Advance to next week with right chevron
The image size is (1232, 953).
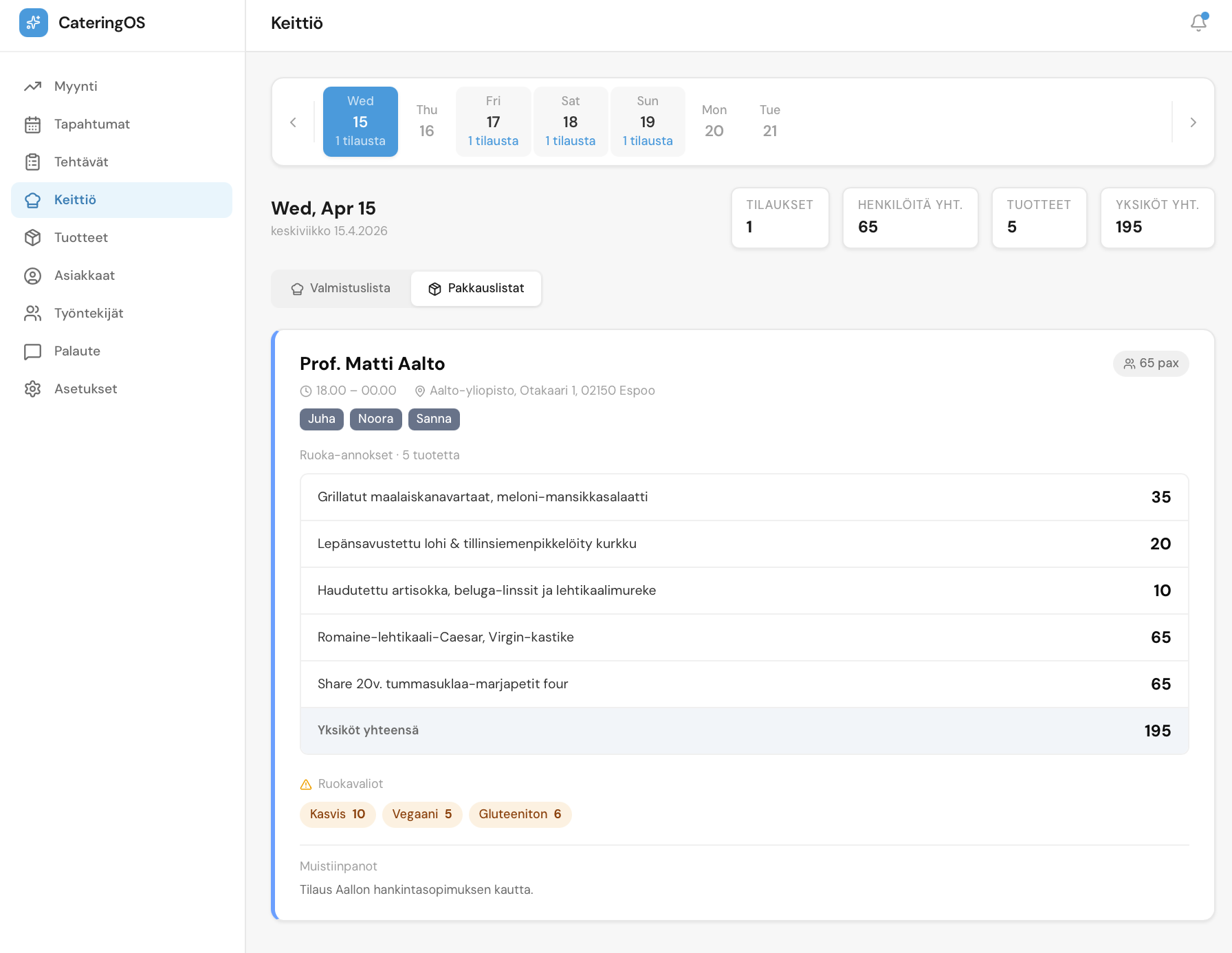click(x=1193, y=122)
